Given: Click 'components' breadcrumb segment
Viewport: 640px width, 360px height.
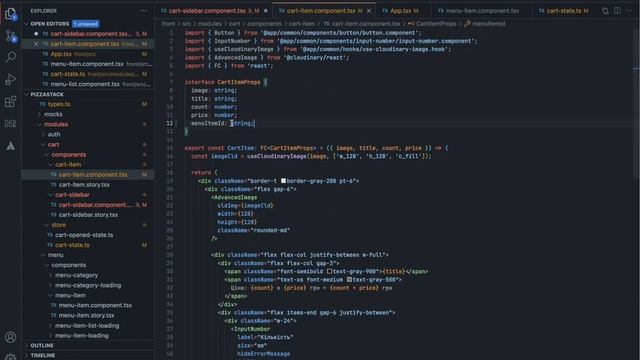Looking at the screenshot, I should (264, 24).
